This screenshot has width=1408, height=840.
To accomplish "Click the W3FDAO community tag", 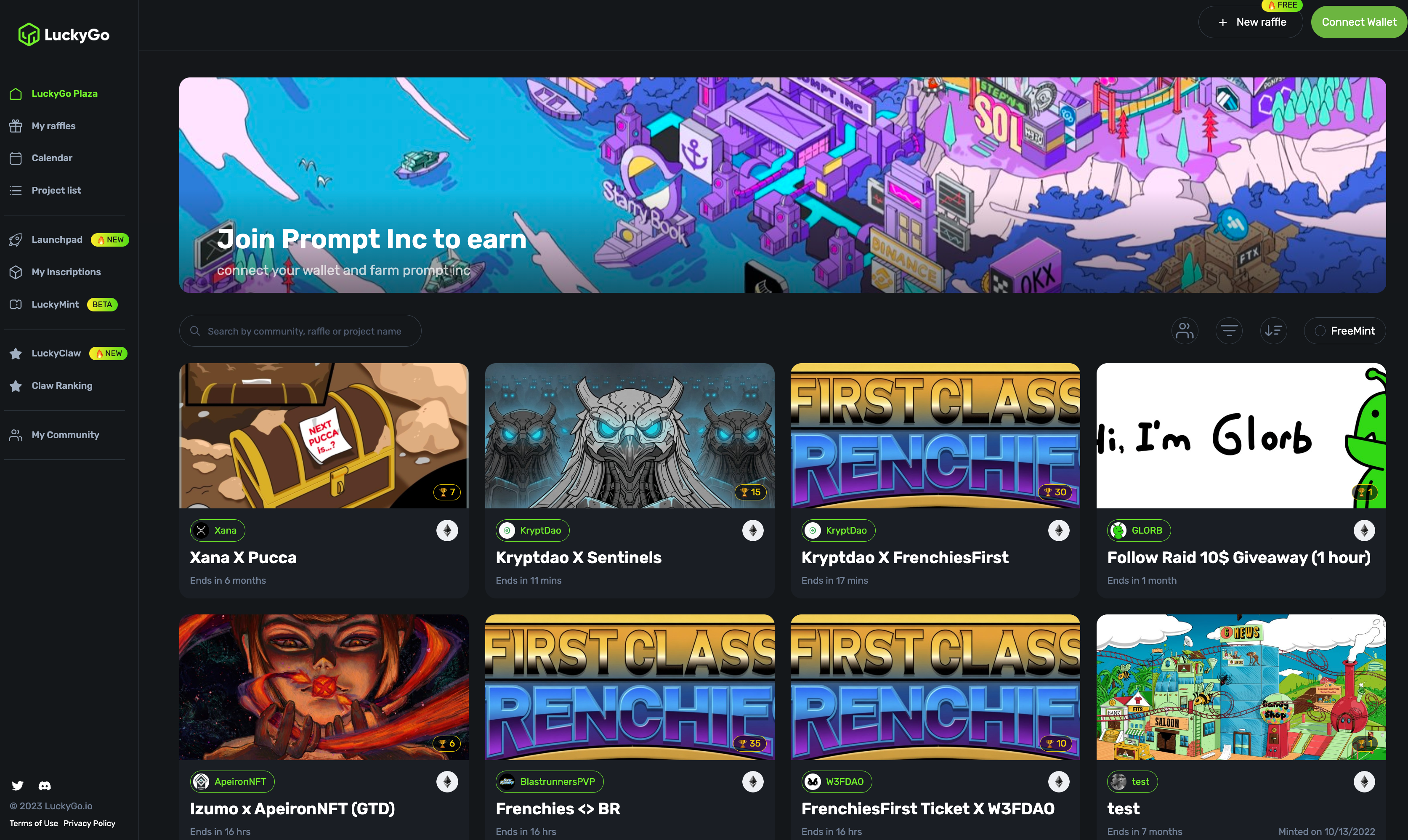I will pyautogui.click(x=837, y=782).
